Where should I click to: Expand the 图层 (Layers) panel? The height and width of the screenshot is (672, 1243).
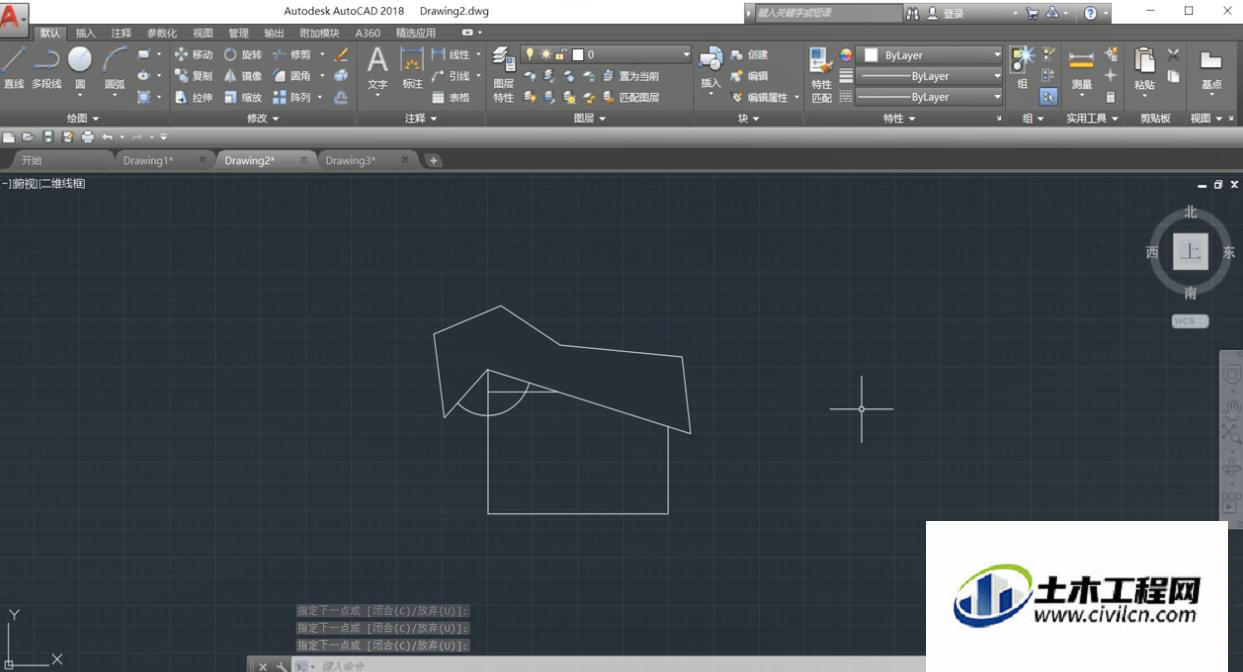click(590, 118)
